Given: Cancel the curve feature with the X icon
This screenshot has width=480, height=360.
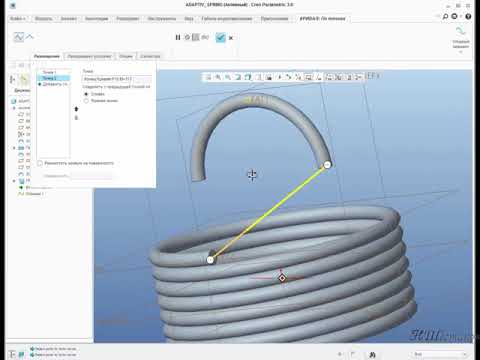Looking at the screenshot, I should [231, 38].
